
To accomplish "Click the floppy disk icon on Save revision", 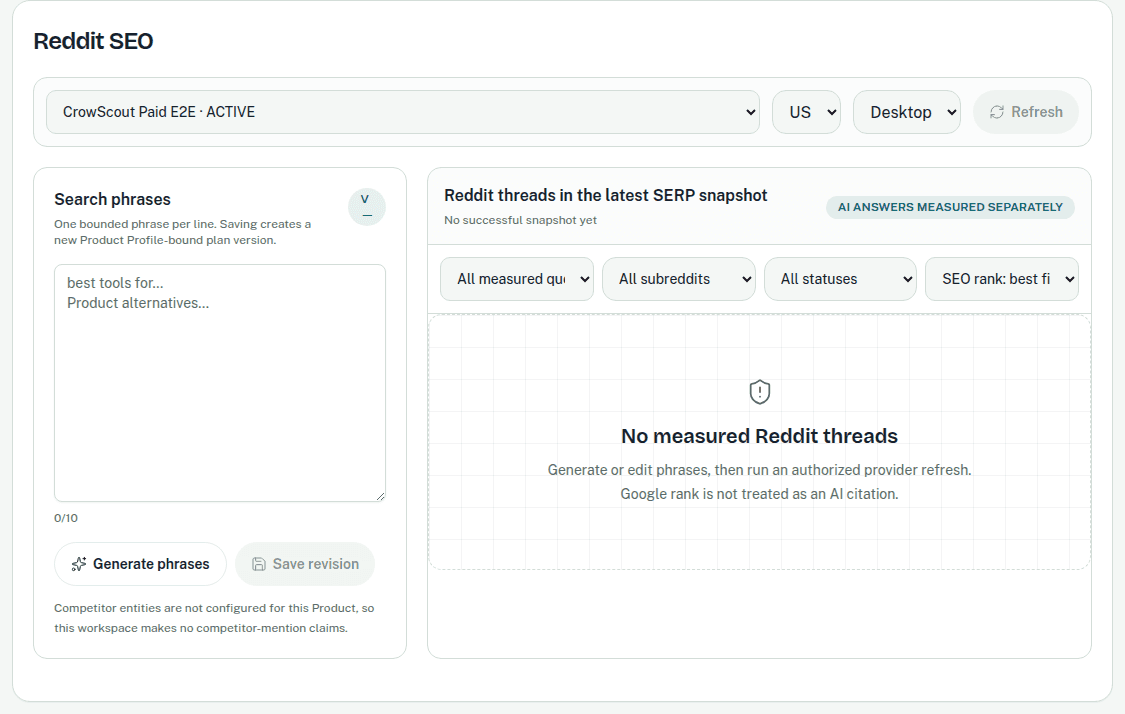I will [259, 564].
